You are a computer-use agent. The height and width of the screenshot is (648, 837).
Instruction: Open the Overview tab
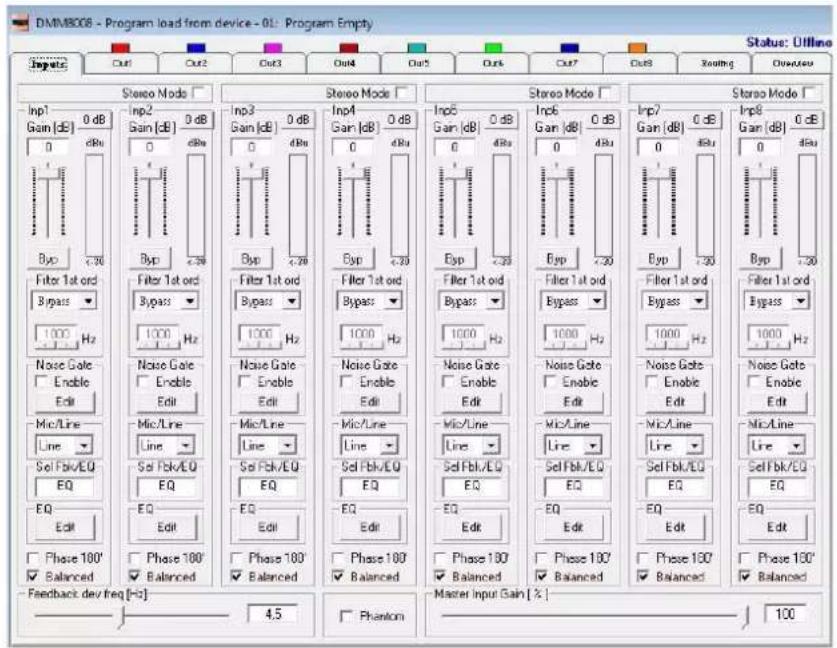[x=793, y=64]
